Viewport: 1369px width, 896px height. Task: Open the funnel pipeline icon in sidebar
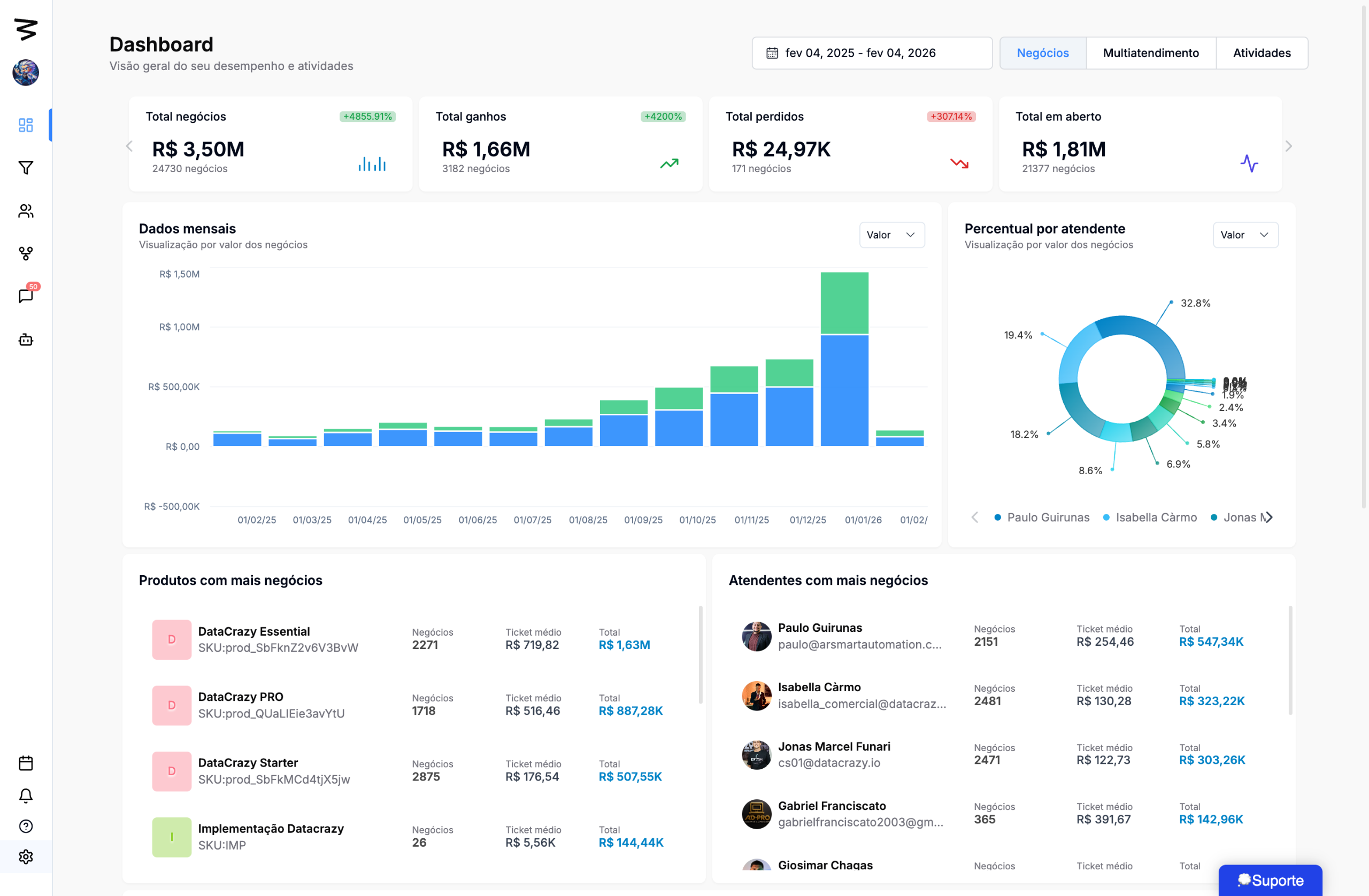pyautogui.click(x=26, y=167)
